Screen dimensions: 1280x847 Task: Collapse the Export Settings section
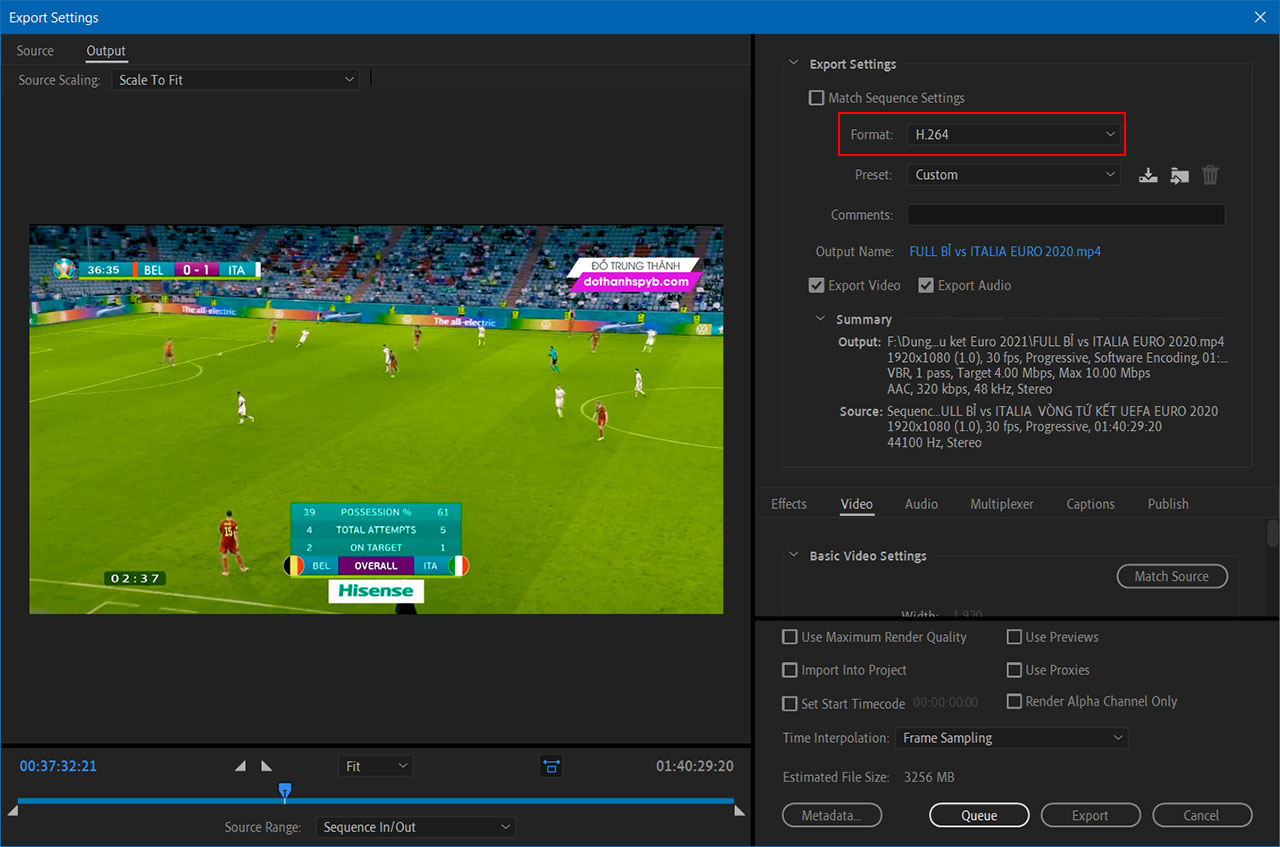[x=794, y=64]
